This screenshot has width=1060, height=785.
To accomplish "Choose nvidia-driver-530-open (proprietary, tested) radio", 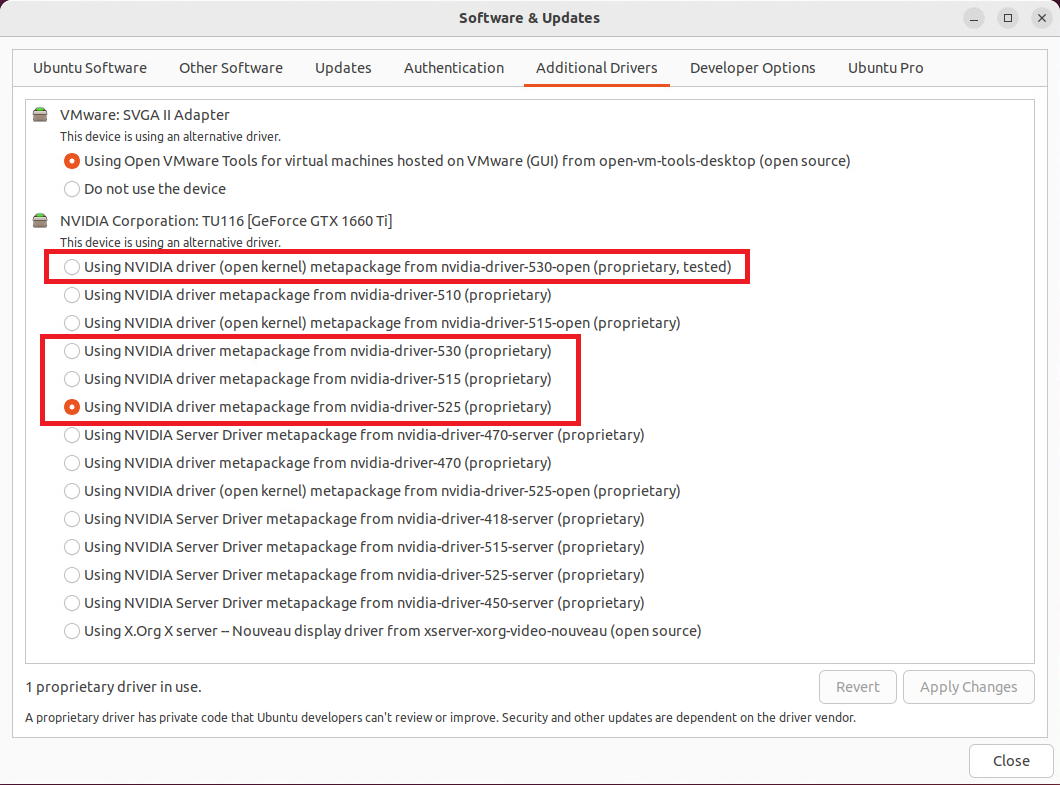I will pos(72,267).
